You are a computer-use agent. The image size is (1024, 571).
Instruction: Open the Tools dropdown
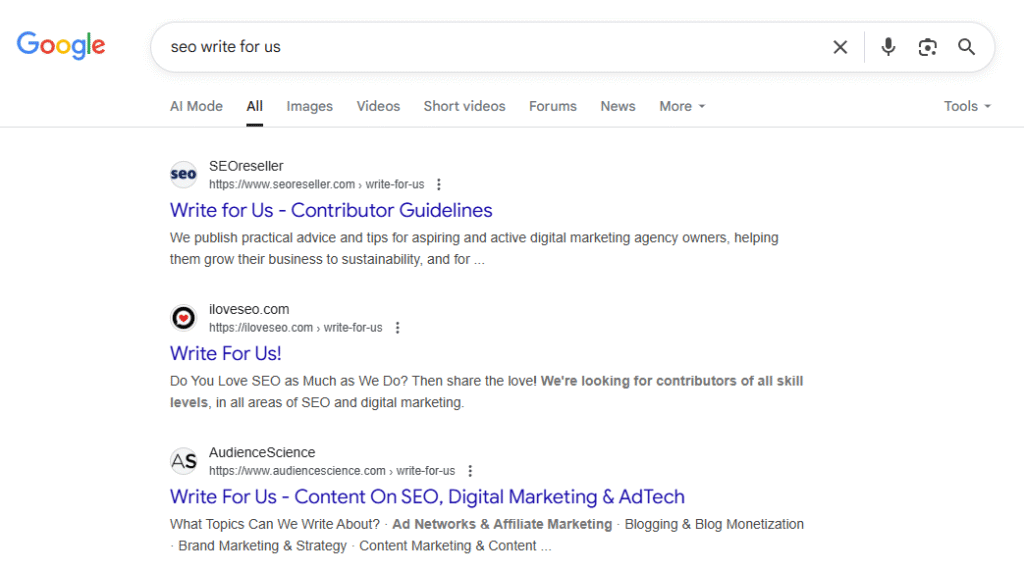[967, 106]
